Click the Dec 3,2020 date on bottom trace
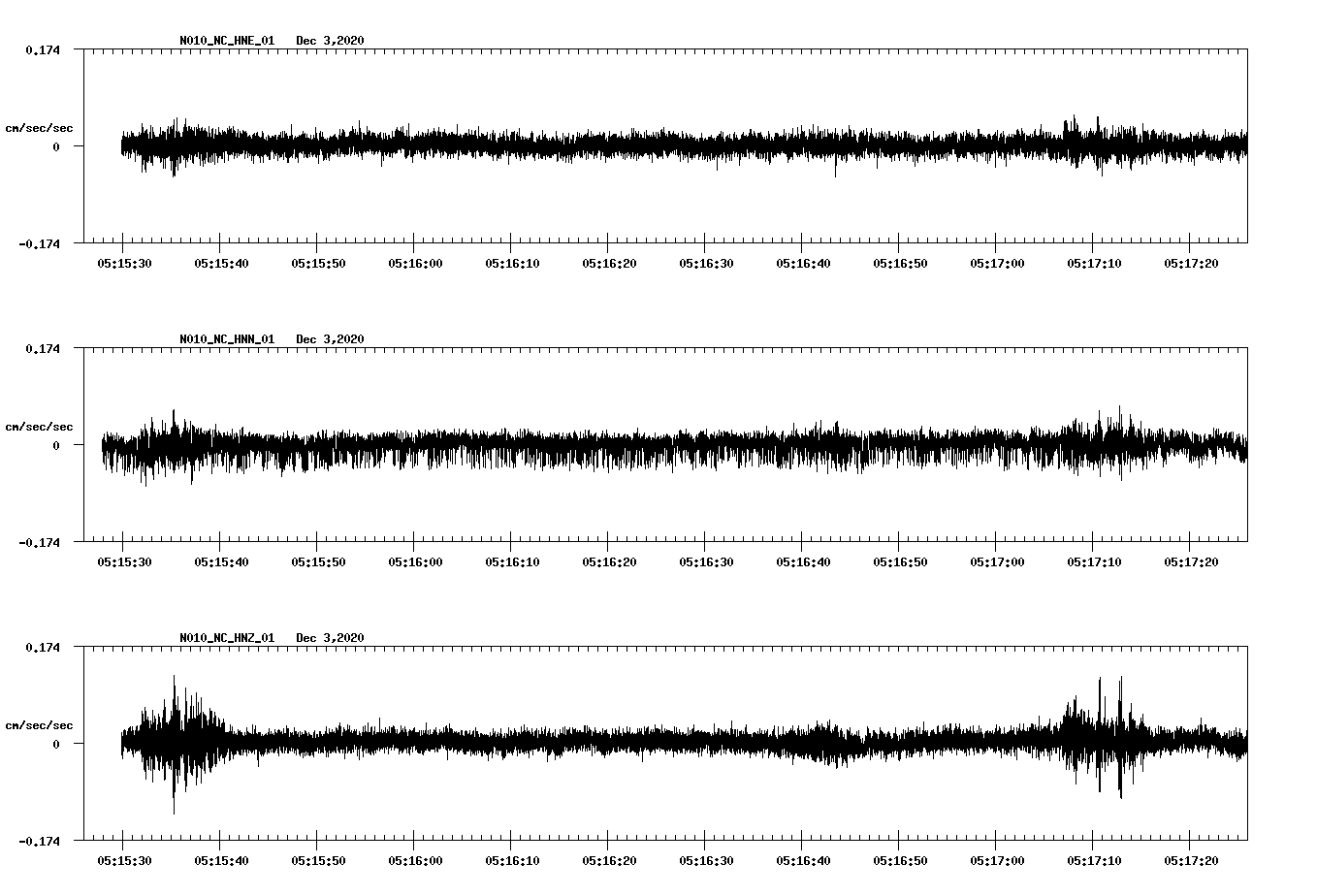Image resolution: width=1317 pixels, height=896 pixels. click(332, 638)
